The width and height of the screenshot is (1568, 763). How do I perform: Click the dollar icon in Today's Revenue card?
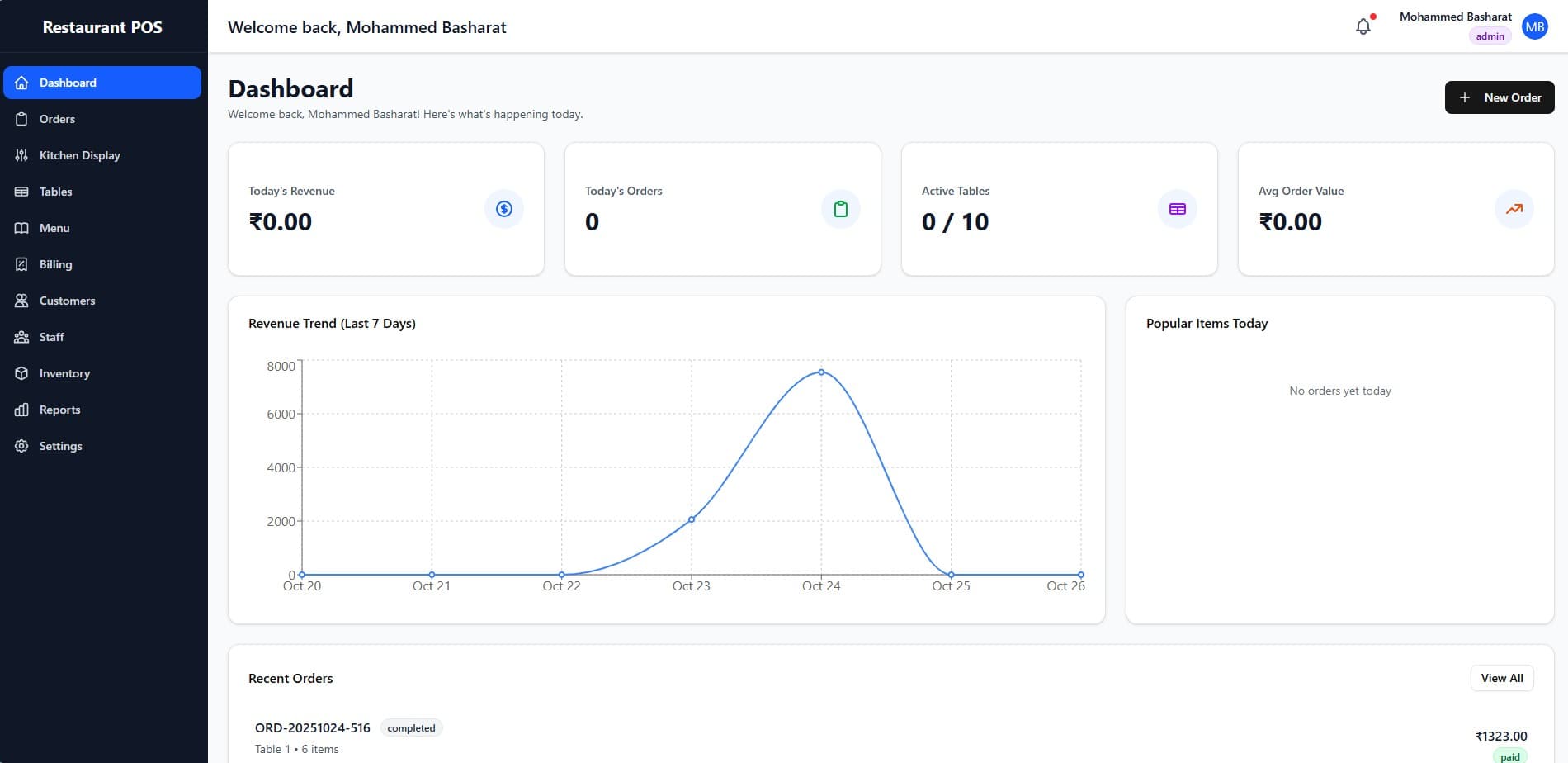tap(503, 209)
